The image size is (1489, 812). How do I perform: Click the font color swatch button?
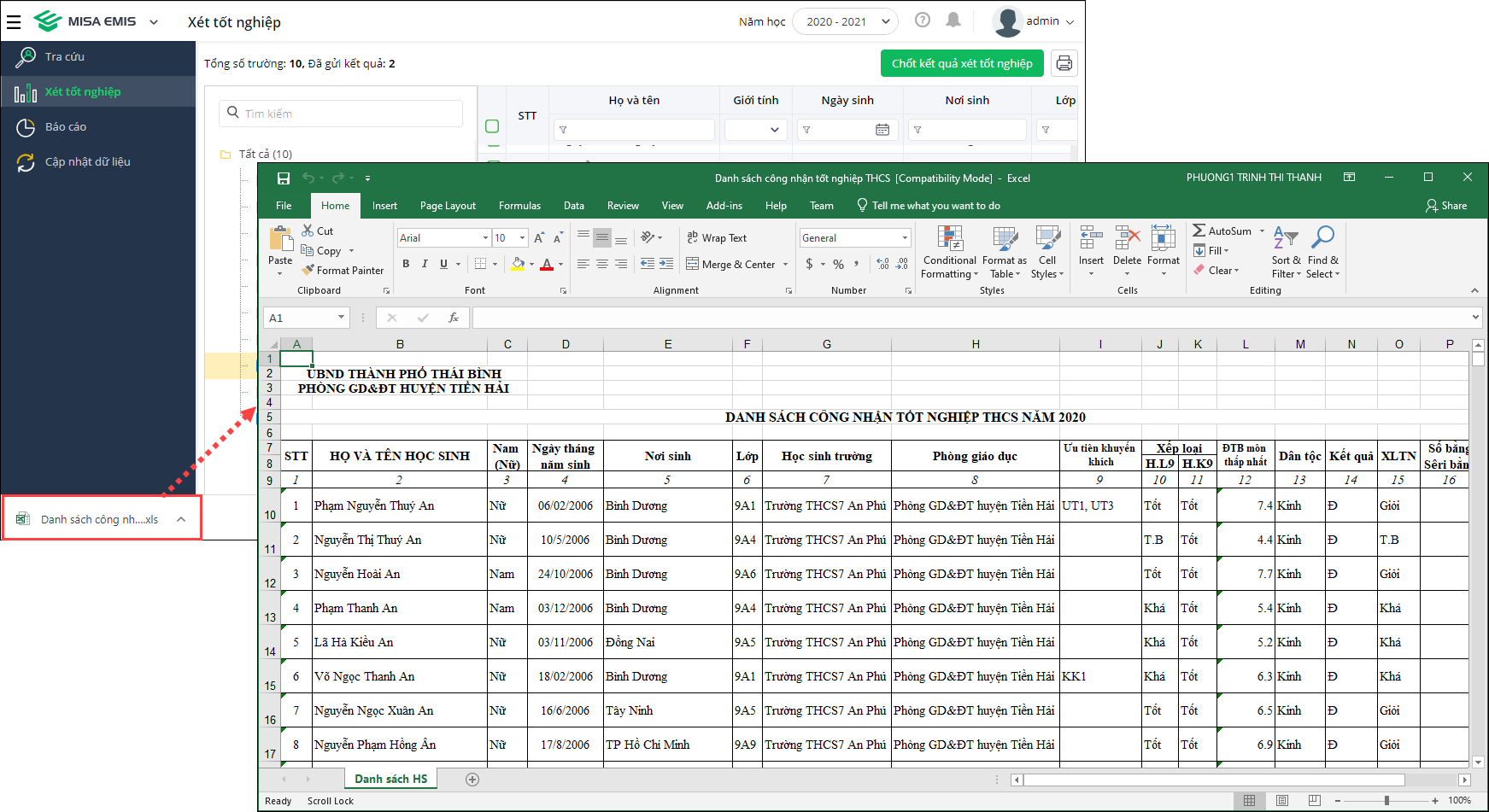pyautogui.click(x=547, y=264)
